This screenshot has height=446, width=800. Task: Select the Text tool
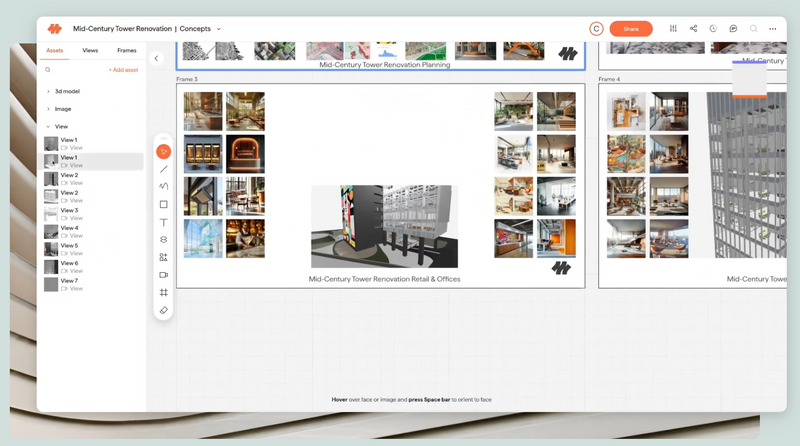(163, 222)
